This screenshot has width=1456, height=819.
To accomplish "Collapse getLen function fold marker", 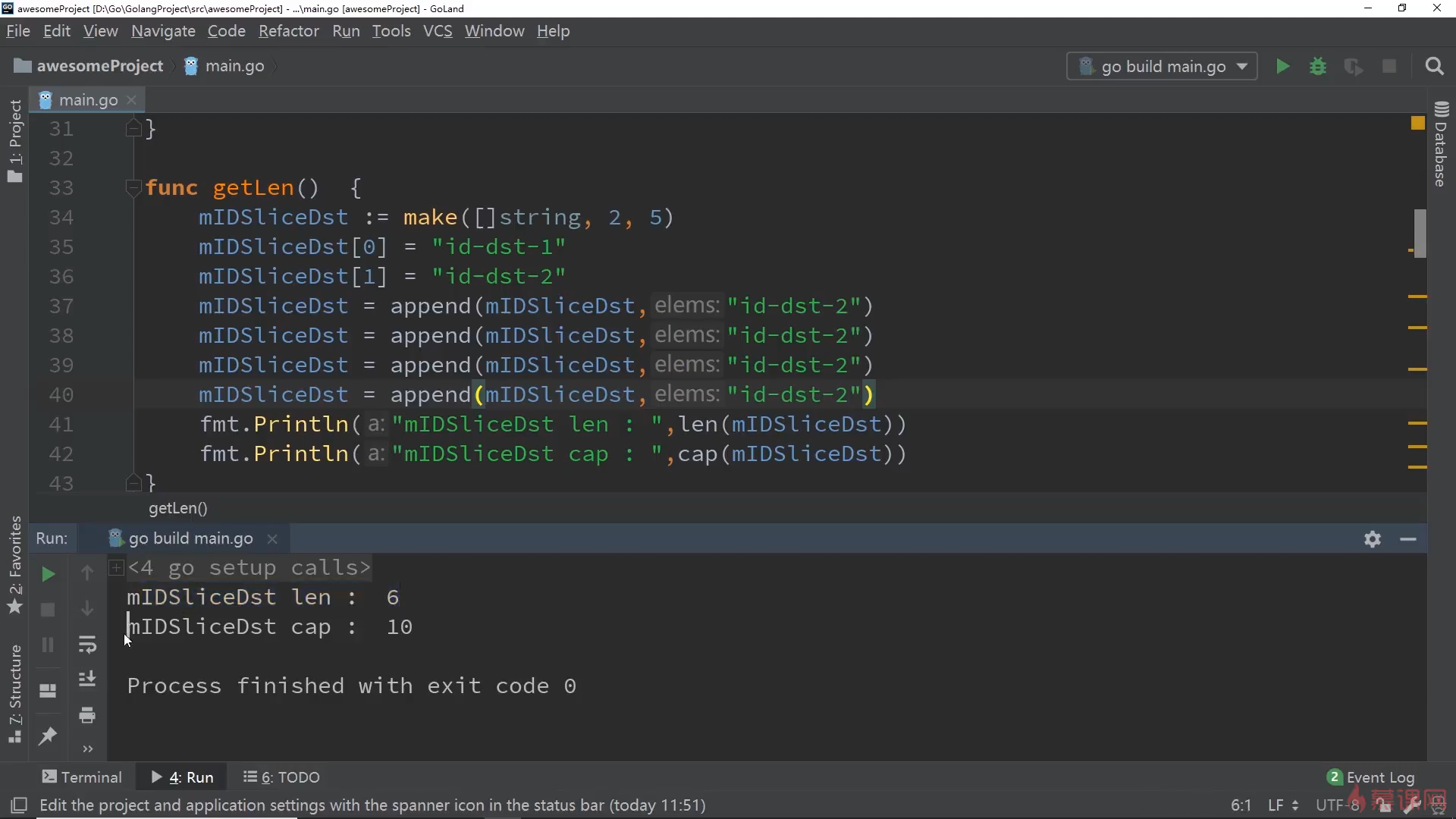I will [x=133, y=188].
